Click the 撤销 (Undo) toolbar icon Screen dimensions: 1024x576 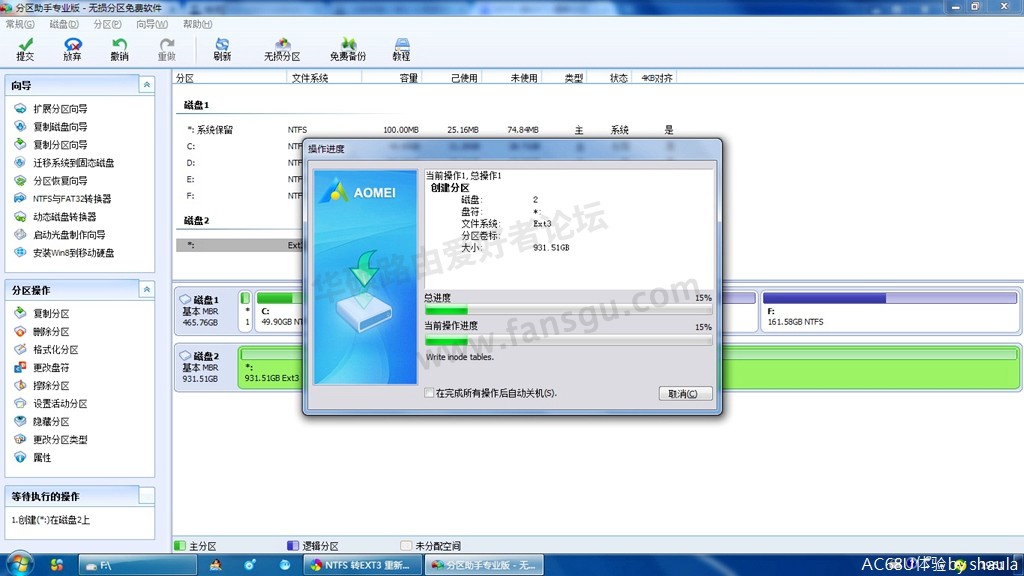click(x=119, y=49)
